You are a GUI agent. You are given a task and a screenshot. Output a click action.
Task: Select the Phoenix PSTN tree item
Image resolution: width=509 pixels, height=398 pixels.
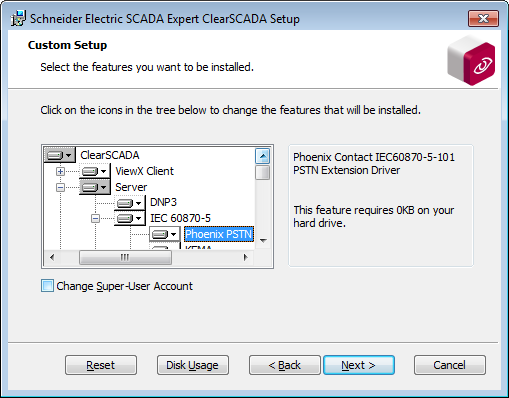[218, 234]
